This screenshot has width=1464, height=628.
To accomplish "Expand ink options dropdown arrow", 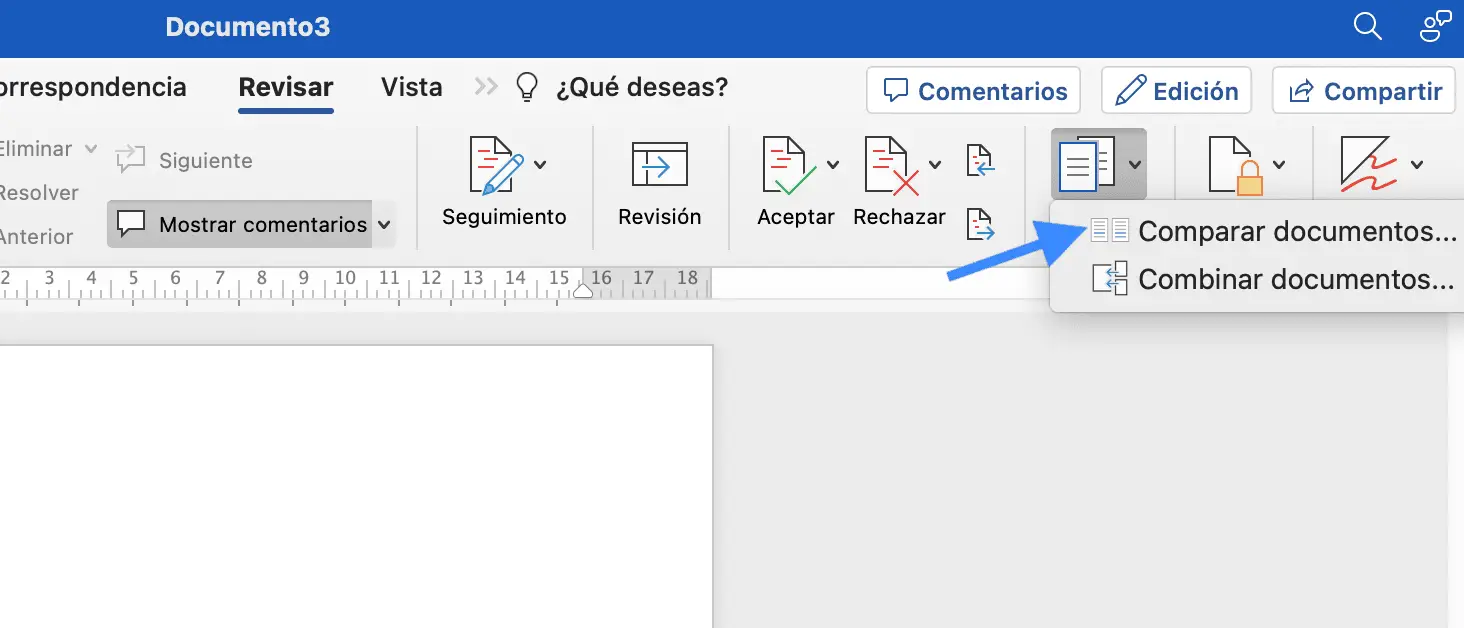I will [x=1417, y=165].
